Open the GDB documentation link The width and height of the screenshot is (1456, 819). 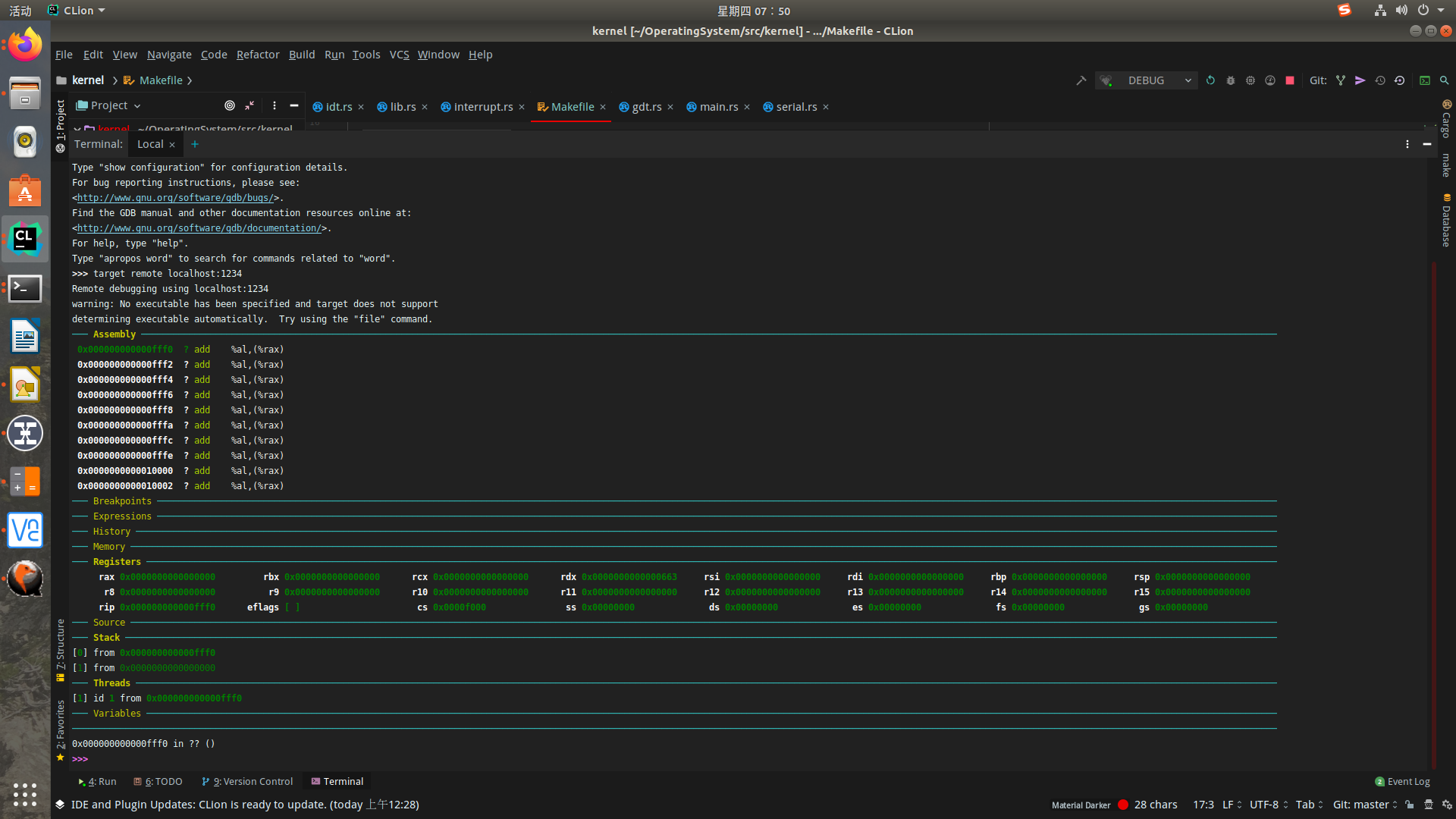[x=199, y=228]
